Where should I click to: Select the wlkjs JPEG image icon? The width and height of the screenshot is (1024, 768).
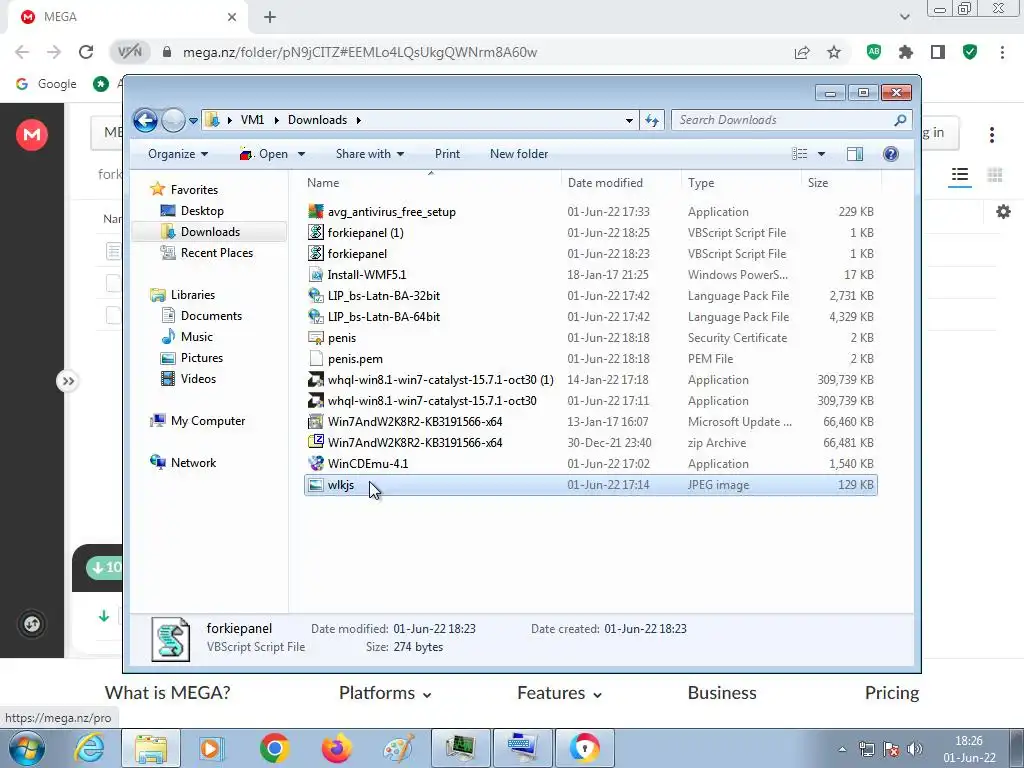[316, 485]
